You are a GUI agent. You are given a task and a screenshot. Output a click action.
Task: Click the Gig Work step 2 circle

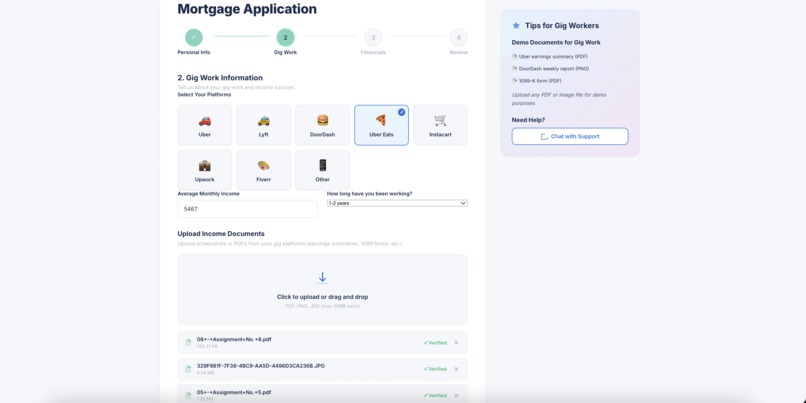pyautogui.click(x=285, y=38)
